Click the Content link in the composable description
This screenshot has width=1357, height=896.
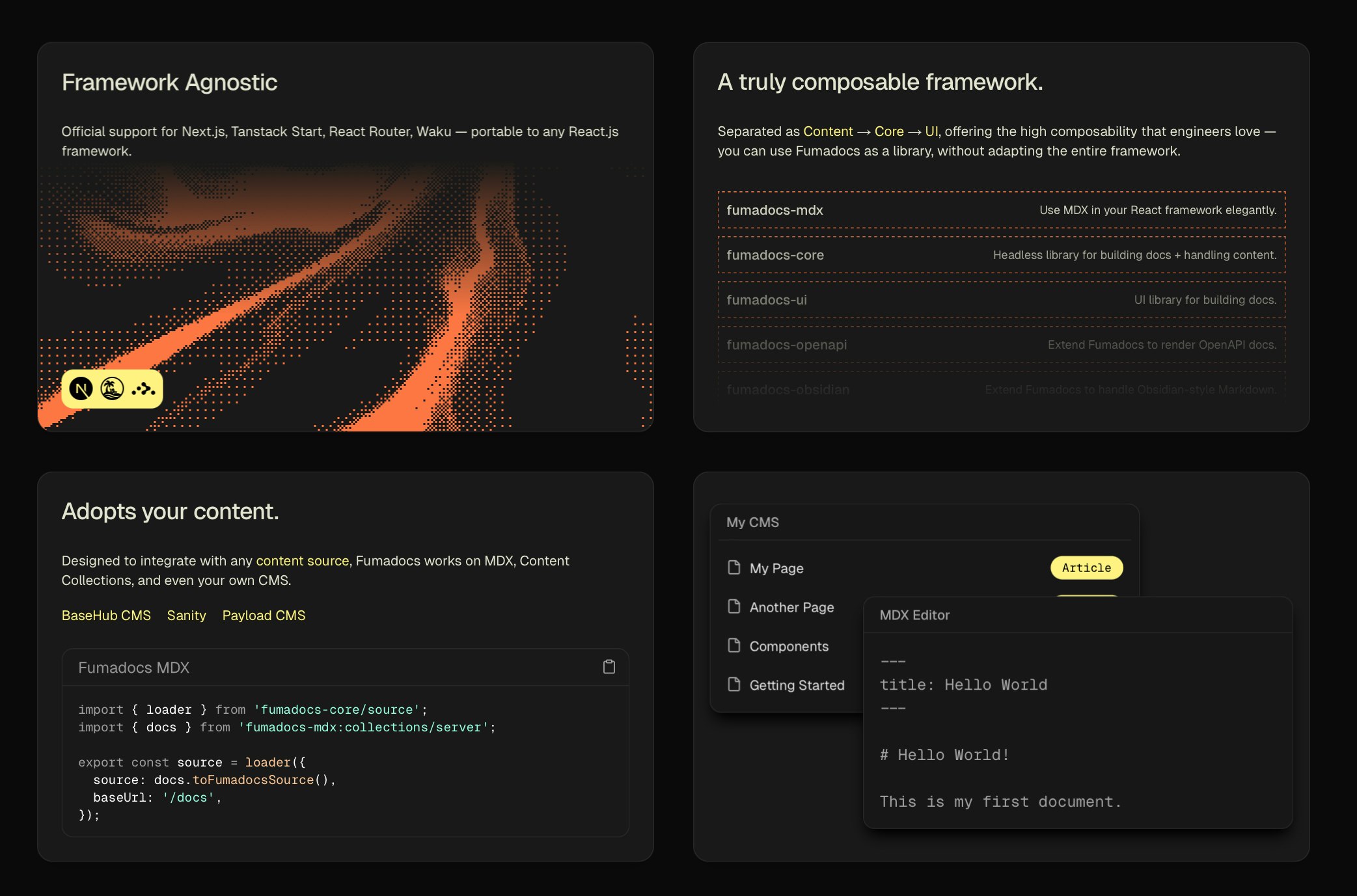pyautogui.click(x=828, y=131)
